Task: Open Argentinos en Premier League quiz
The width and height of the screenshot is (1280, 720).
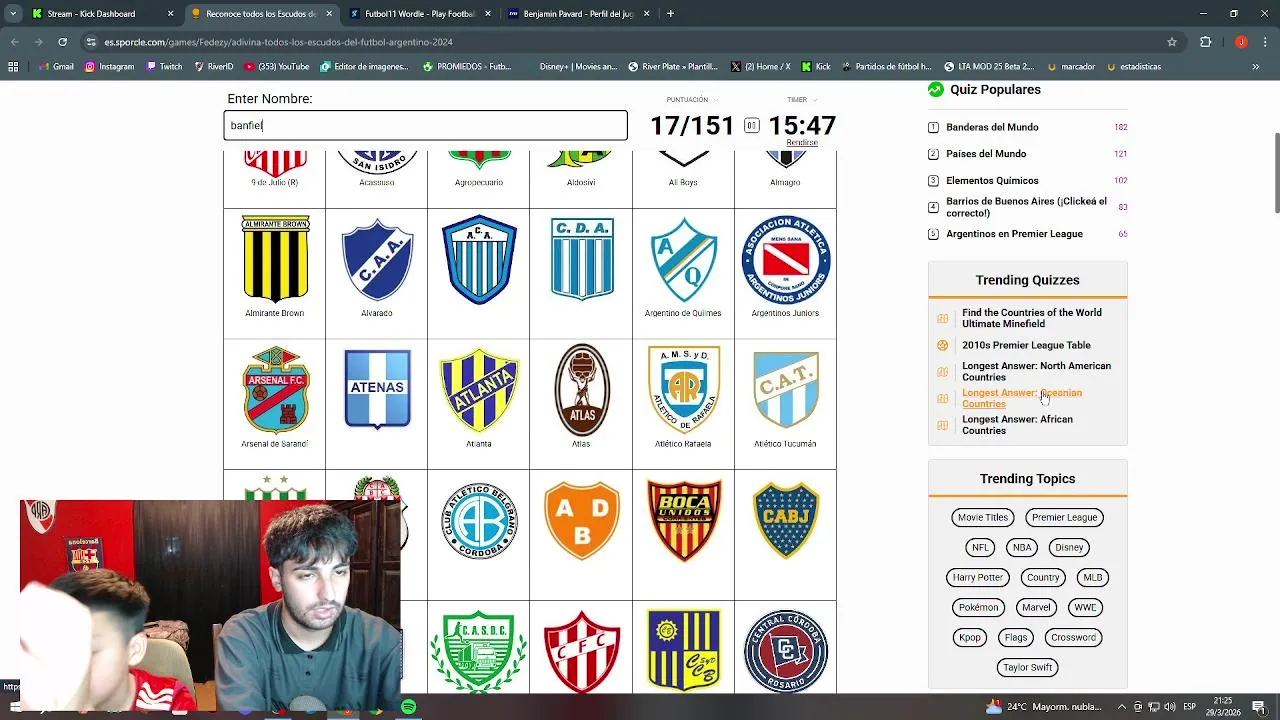Action: 1014,234
